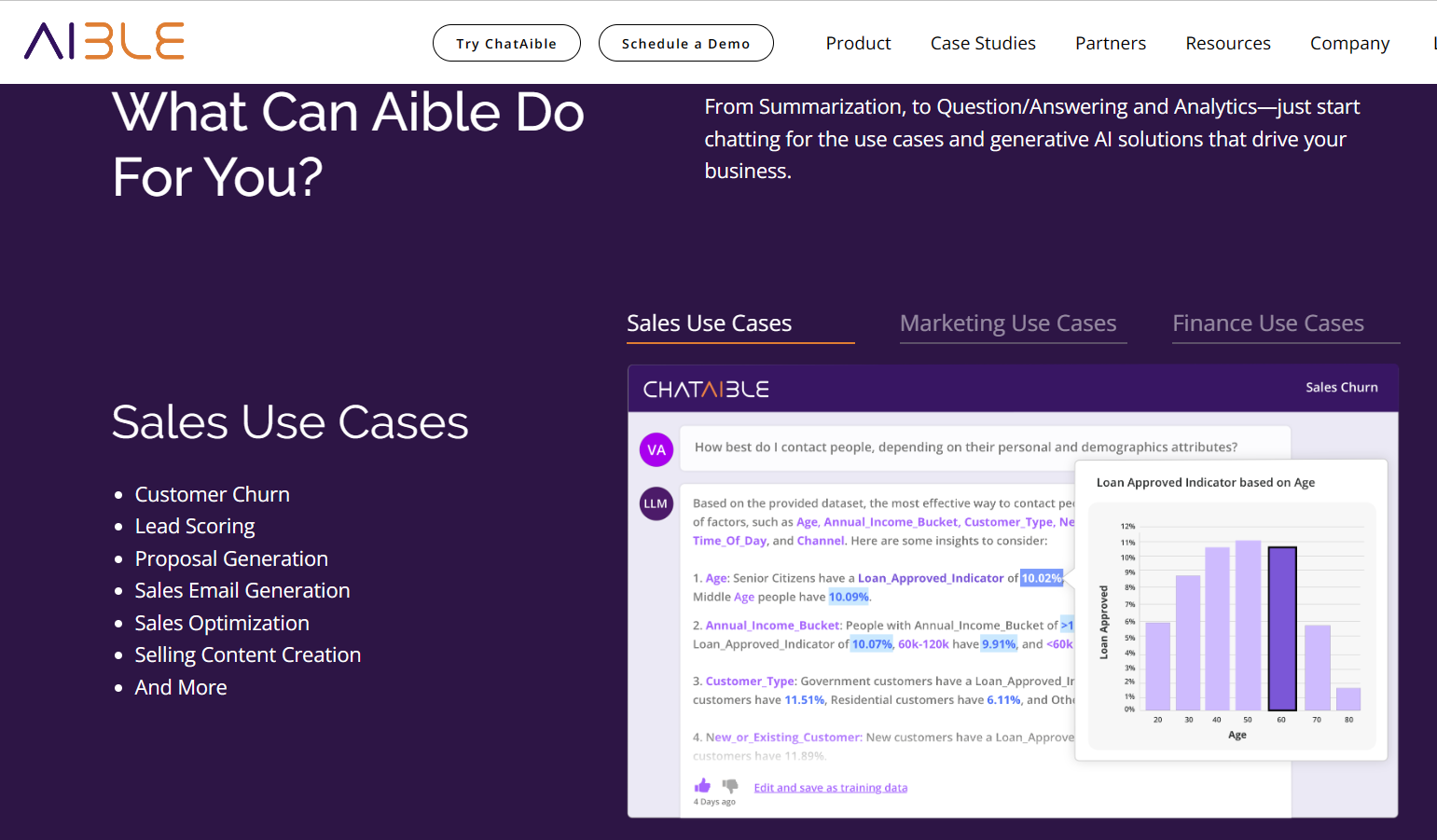The height and width of the screenshot is (840, 1437).
Task: Click the Sales Churn label in chat header
Action: click(x=1341, y=388)
